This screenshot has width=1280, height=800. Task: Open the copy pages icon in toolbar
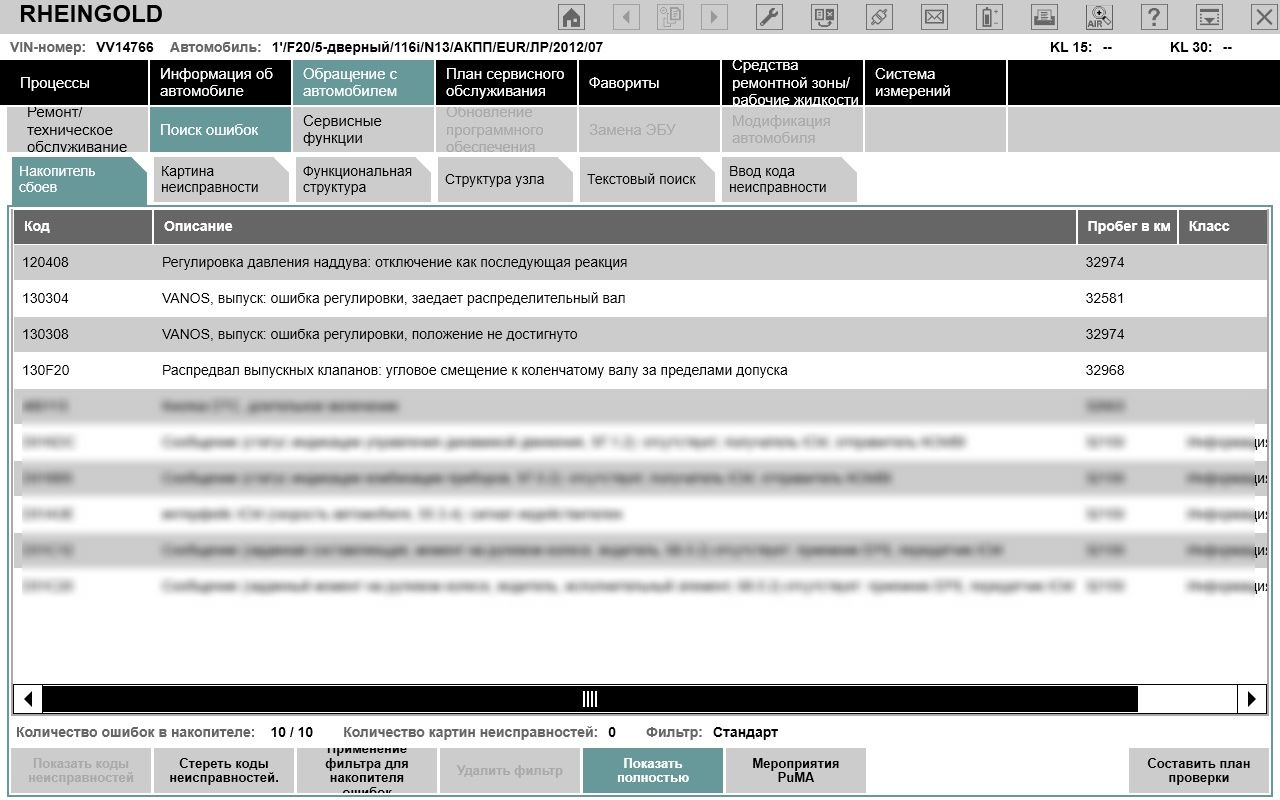point(670,17)
